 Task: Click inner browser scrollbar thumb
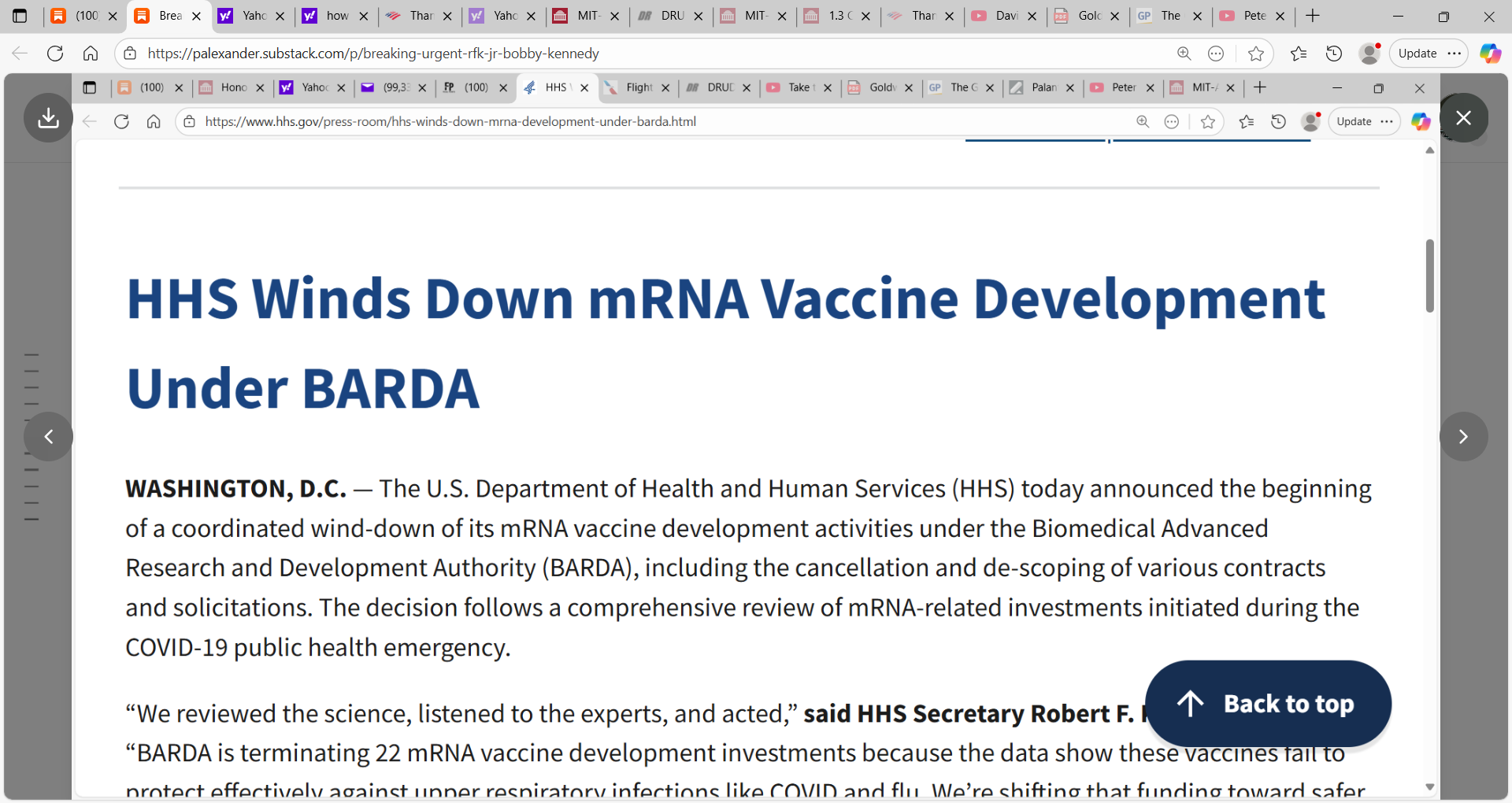click(1429, 276)
